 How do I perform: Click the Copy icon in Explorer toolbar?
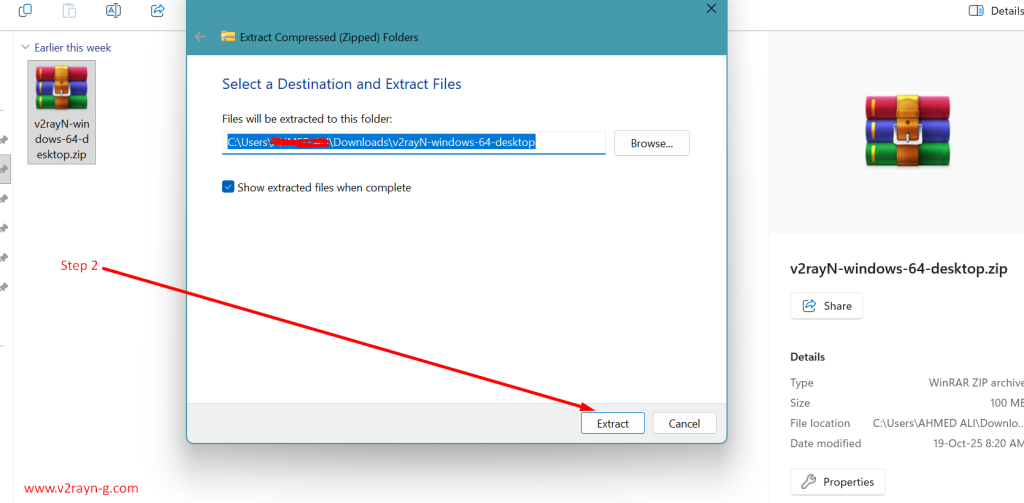pyautogui.click(x=25, y=10)
